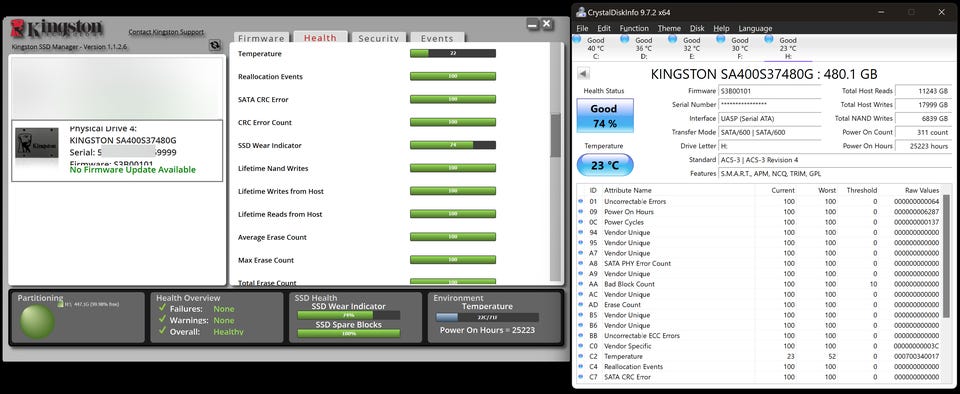This screenshot has height=394, width=960.
Task: Open the Theme menu
Action: click(669, 28)
